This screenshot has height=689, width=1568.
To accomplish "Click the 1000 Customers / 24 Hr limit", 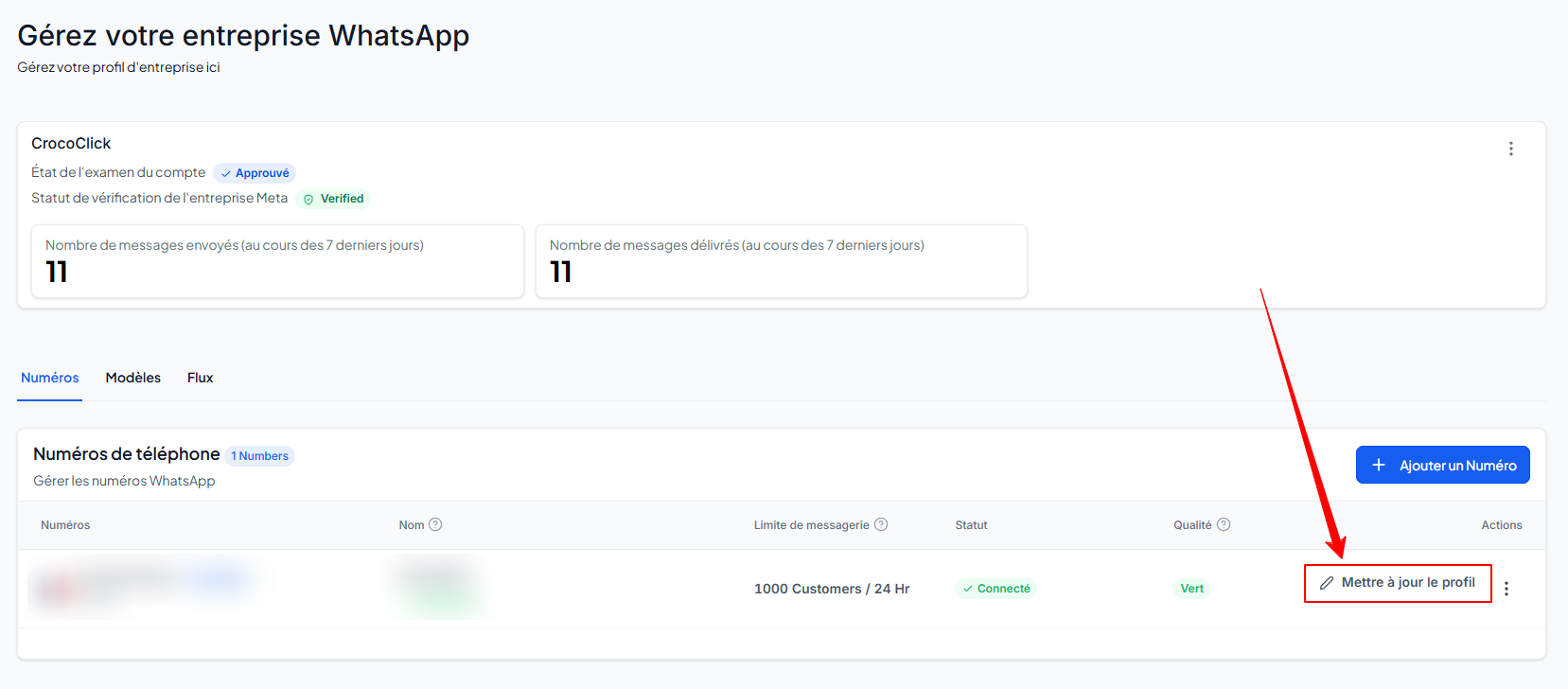I will click(x=832, y=589).
